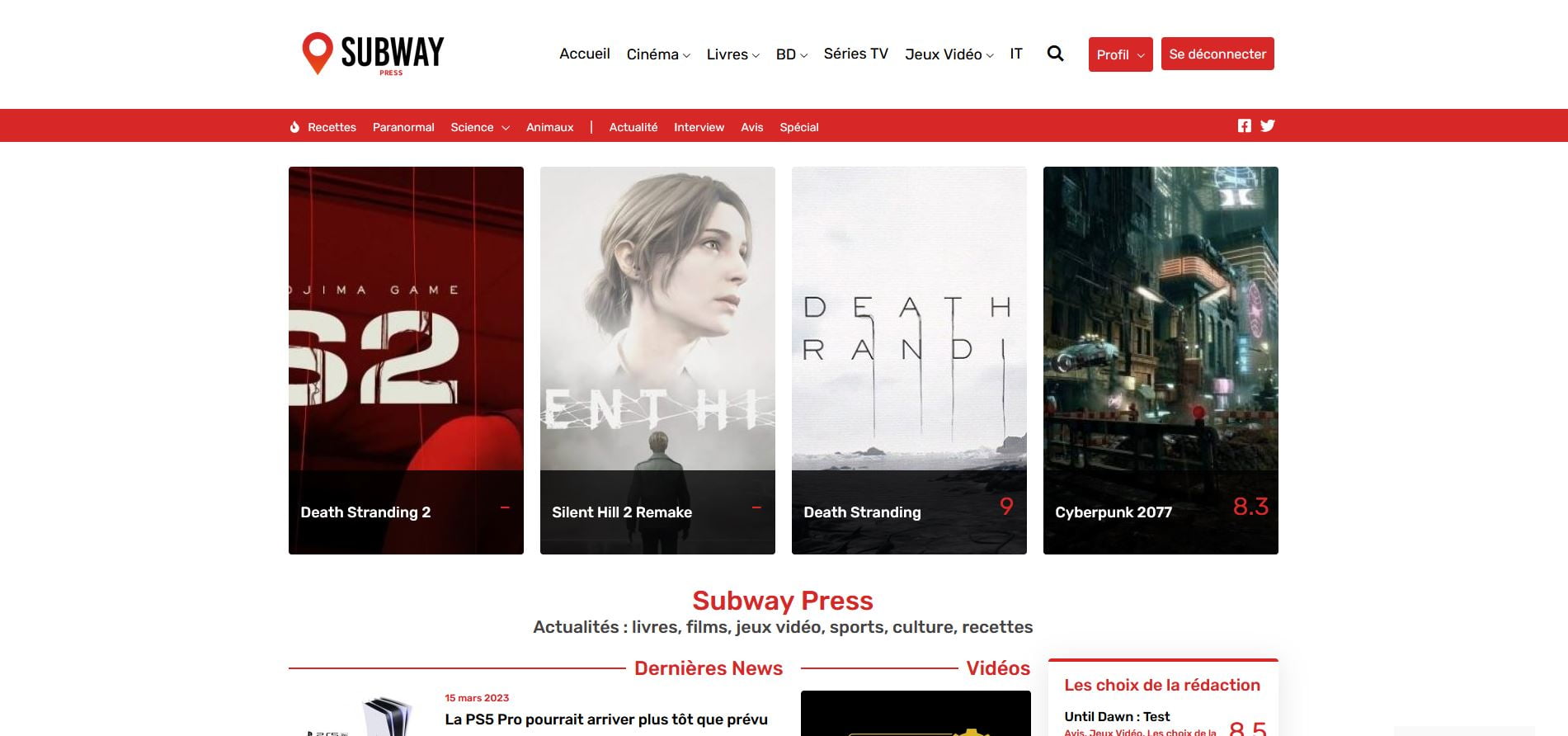Open the Death Stranding 2 card
The width and height of the screenshot is (1568, 736).
click(406, 361)
